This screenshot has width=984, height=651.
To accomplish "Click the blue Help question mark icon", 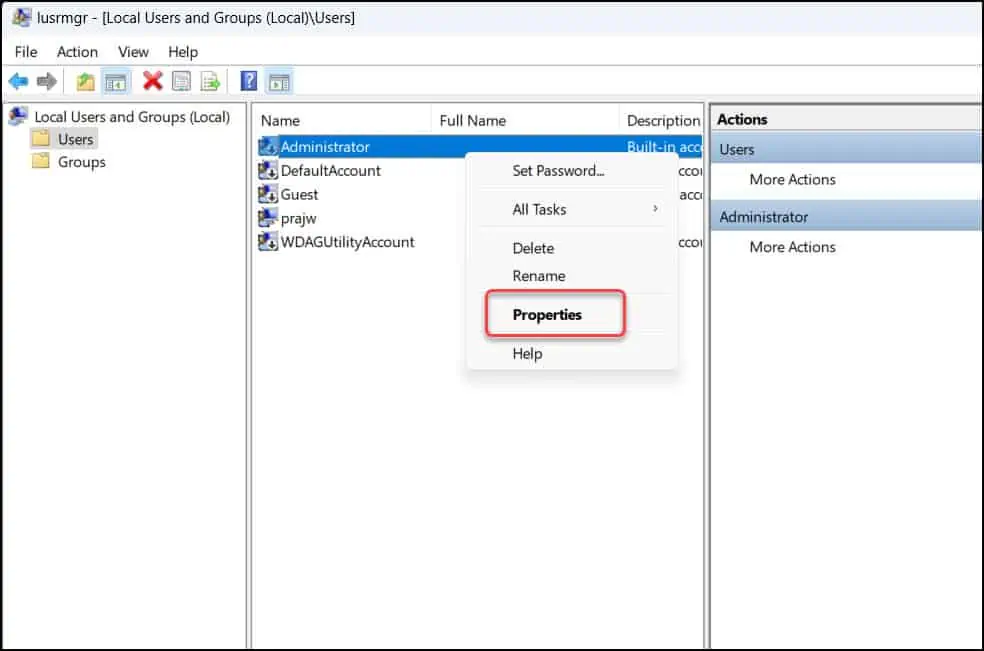I will tap(249, 81).
